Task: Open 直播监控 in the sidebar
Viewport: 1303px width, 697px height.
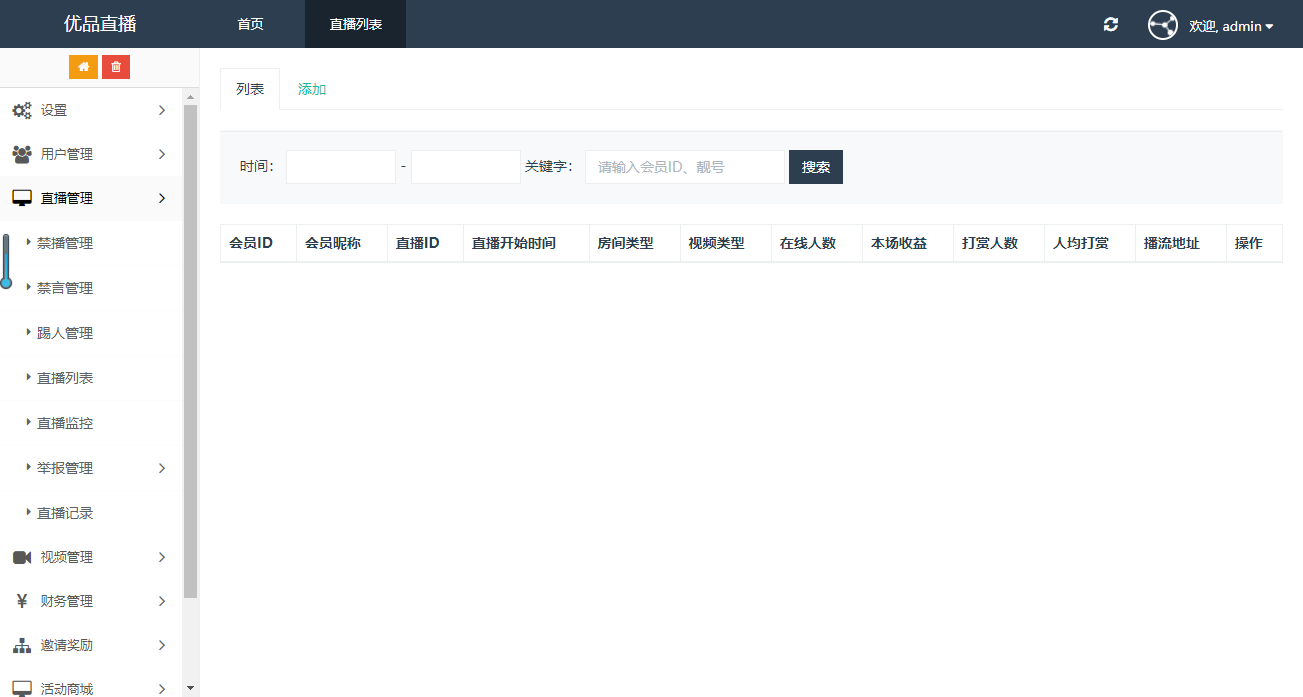Action: (x=65, y=423)
